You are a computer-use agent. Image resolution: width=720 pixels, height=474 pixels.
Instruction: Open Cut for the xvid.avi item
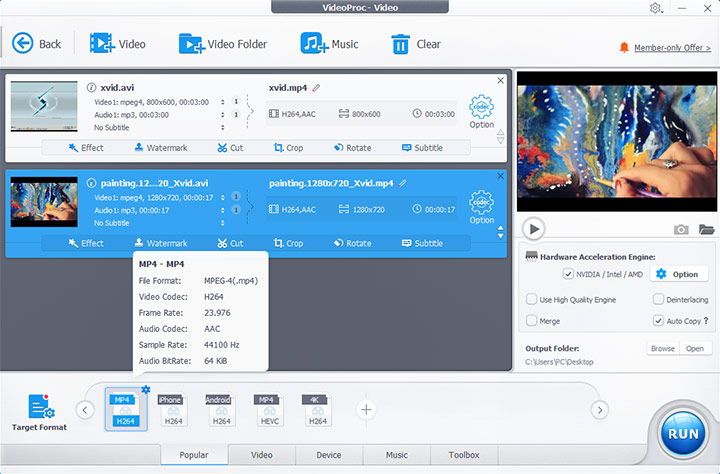tap(230, 148)
